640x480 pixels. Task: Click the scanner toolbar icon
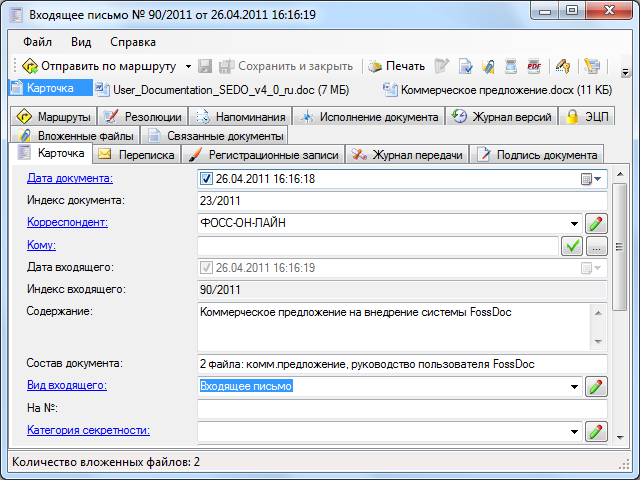(x=511, y=66)
